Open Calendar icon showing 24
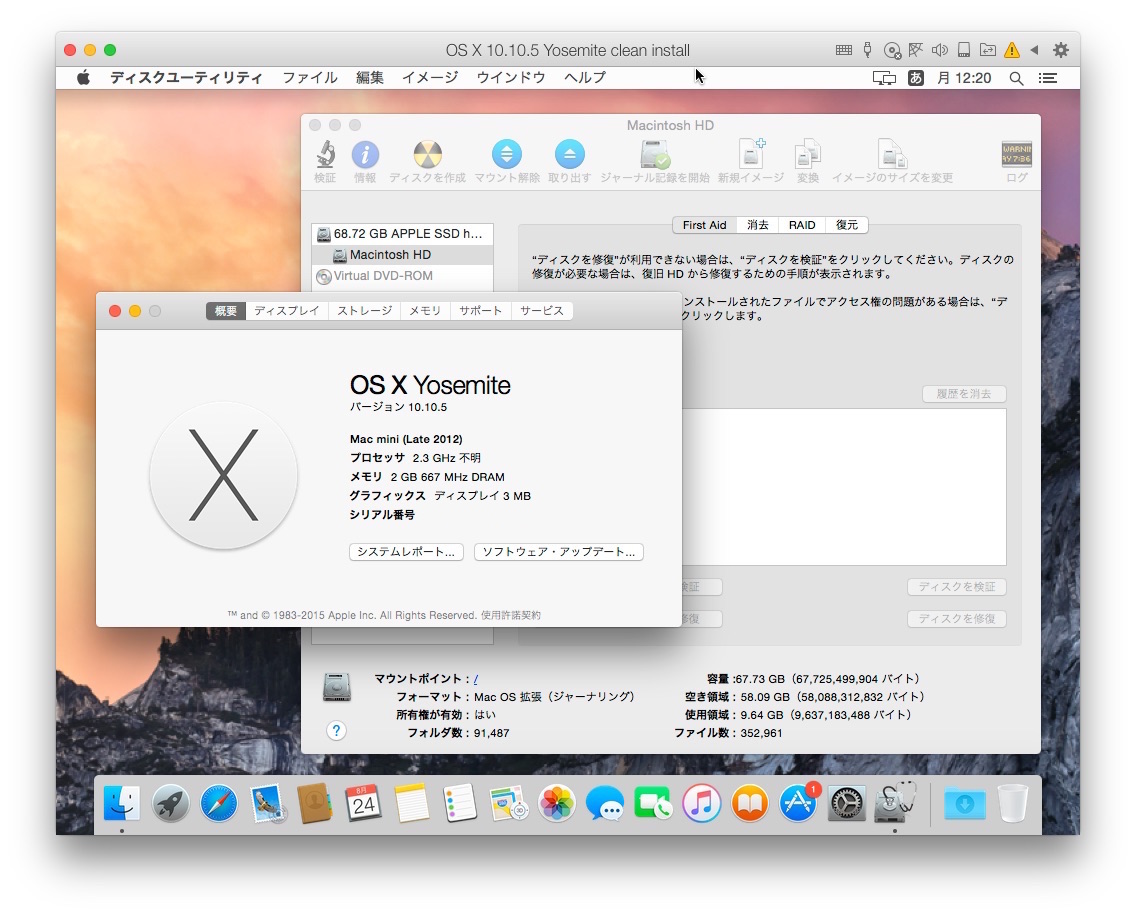The width and height of the screenshot is (1136, 915). 363,803
